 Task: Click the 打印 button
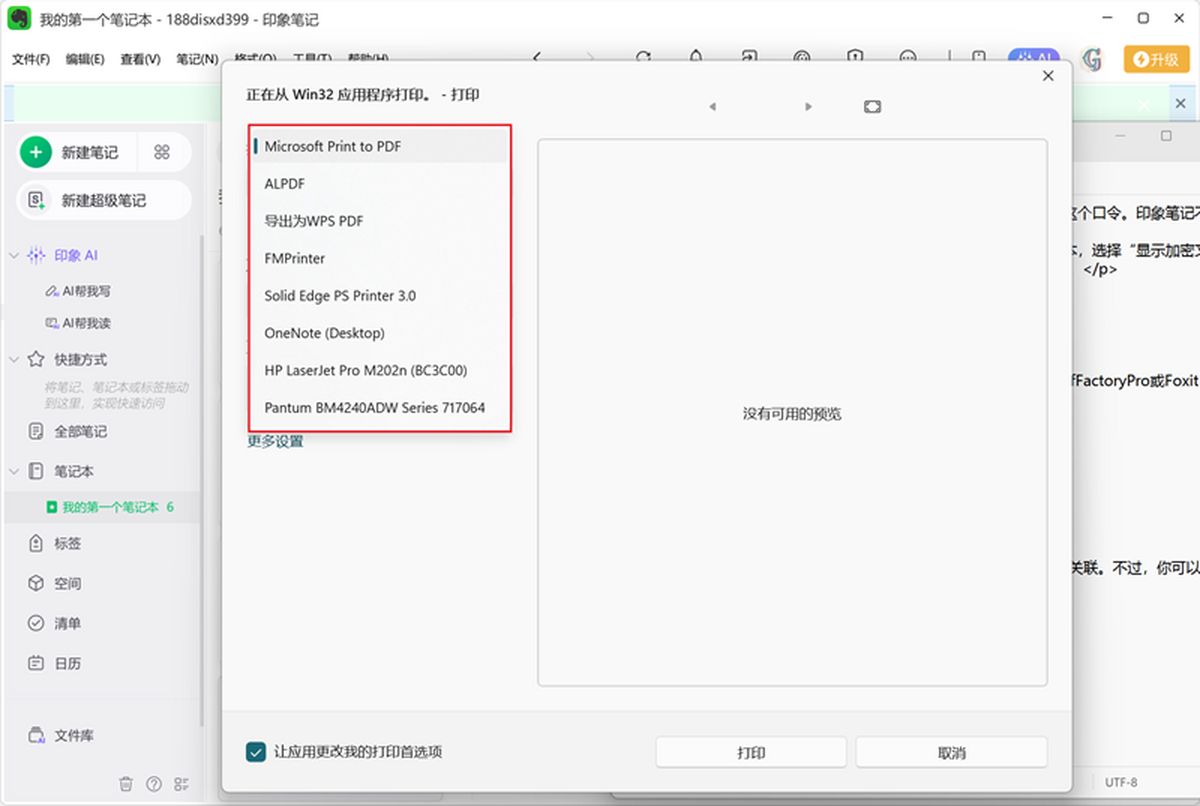coord(751,753)
